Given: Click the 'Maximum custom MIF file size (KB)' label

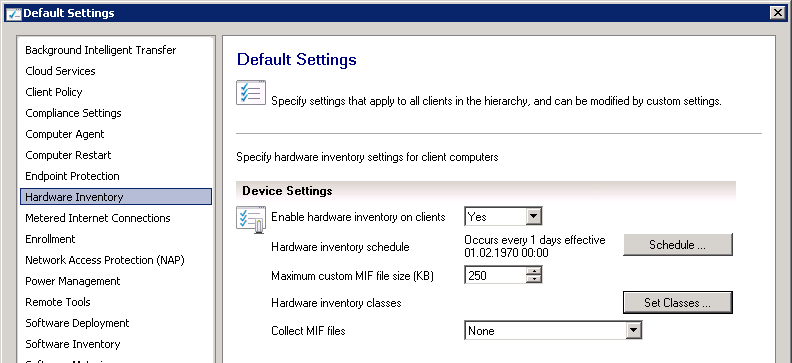Looking at the screenshot, I should tap(353, 276).
